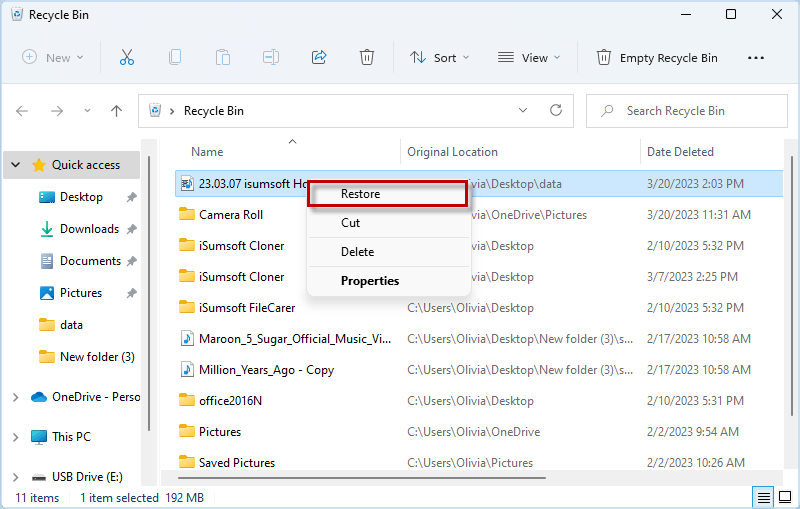Go up one folder level
The height and width of the screenshot is (509, 800).
coord(116,111)
